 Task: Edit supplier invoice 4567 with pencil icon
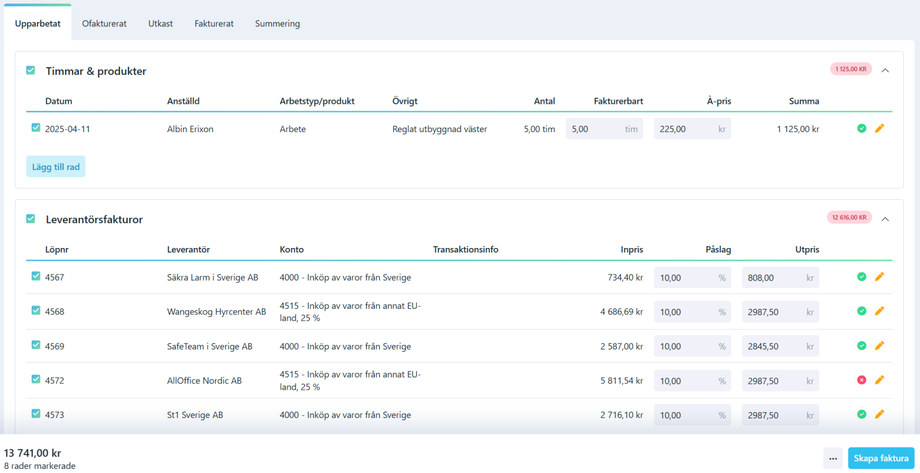click(x=880, y=277)
